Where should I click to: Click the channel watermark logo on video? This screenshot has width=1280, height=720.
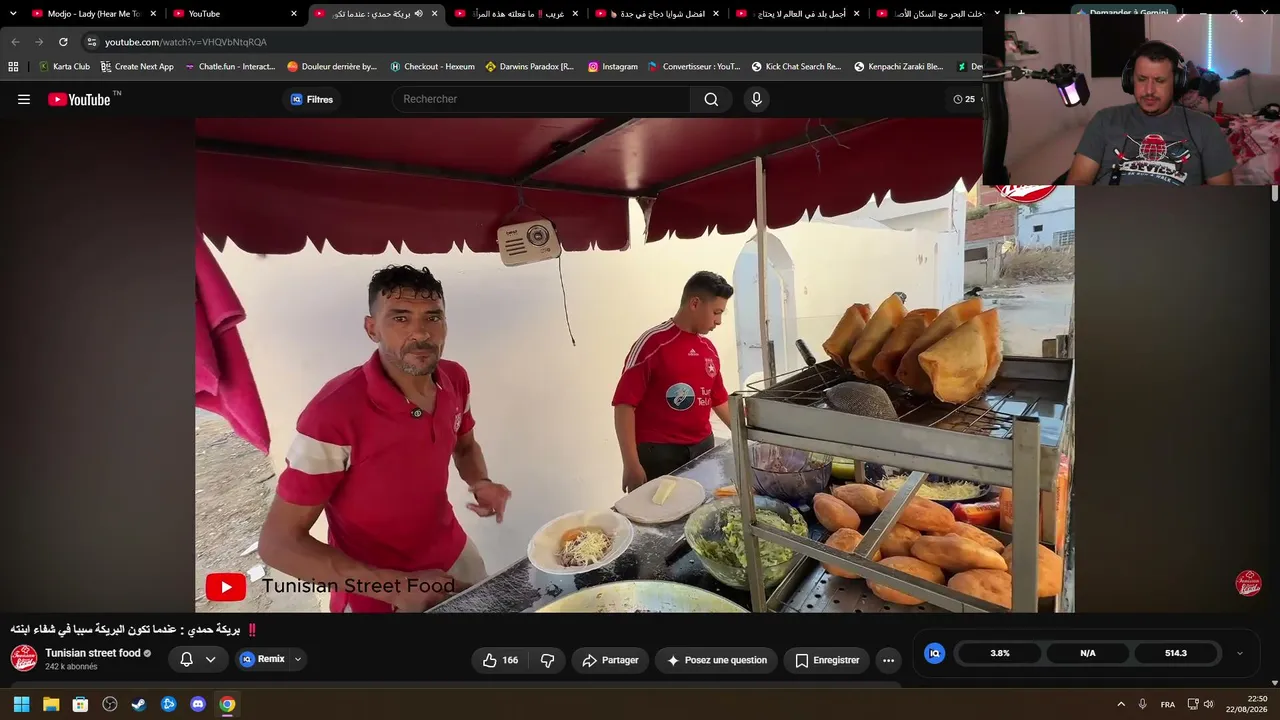point(1248,583)
